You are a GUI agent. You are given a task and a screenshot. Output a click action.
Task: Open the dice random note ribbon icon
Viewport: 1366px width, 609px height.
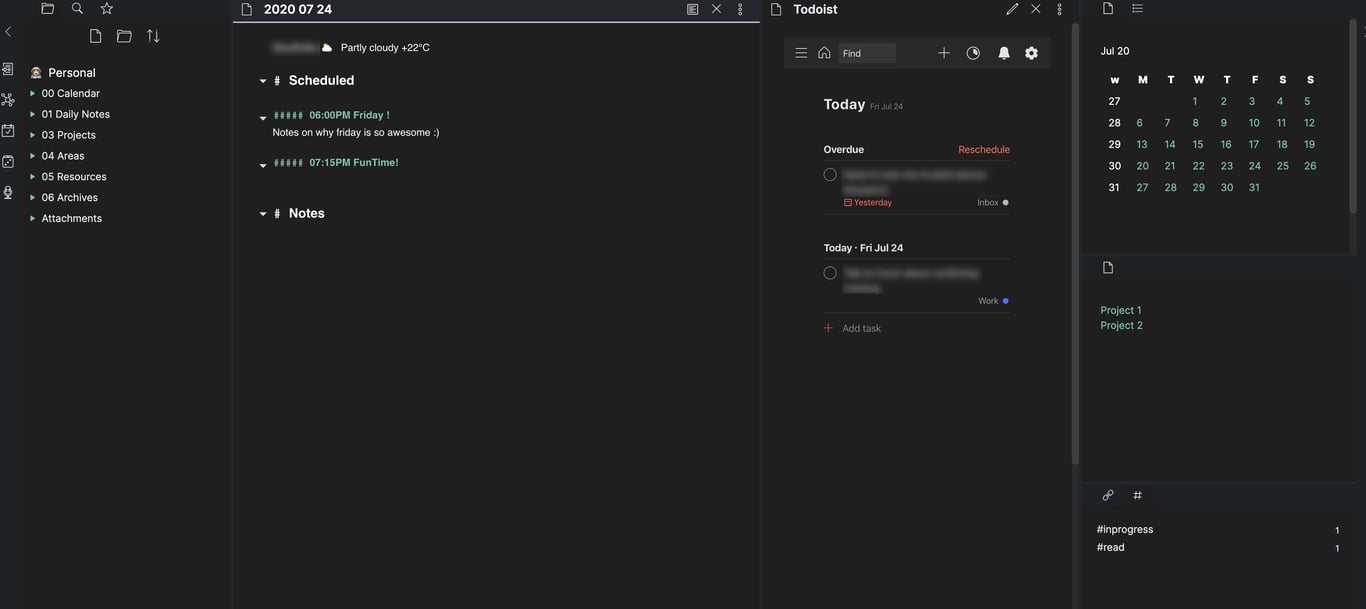8,161
